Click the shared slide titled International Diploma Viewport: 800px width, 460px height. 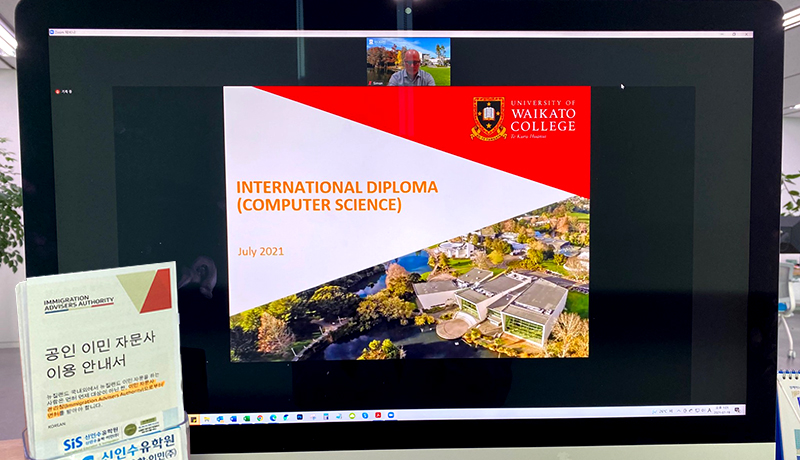(407, 223)
